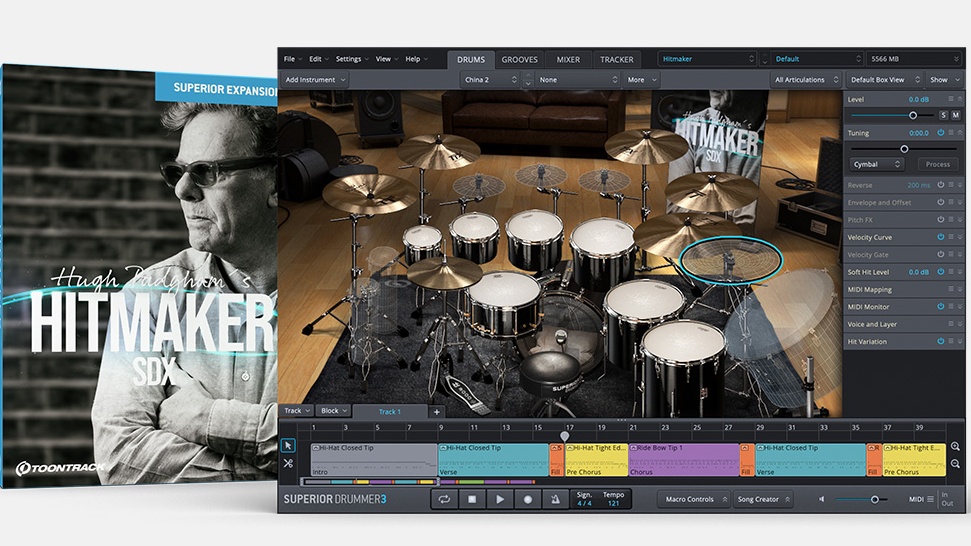Image resolution: width=971 pixels, height=546 pixels.
Task: Open the Settings menu
Action: pyautogui.click(x=352, y=59)
